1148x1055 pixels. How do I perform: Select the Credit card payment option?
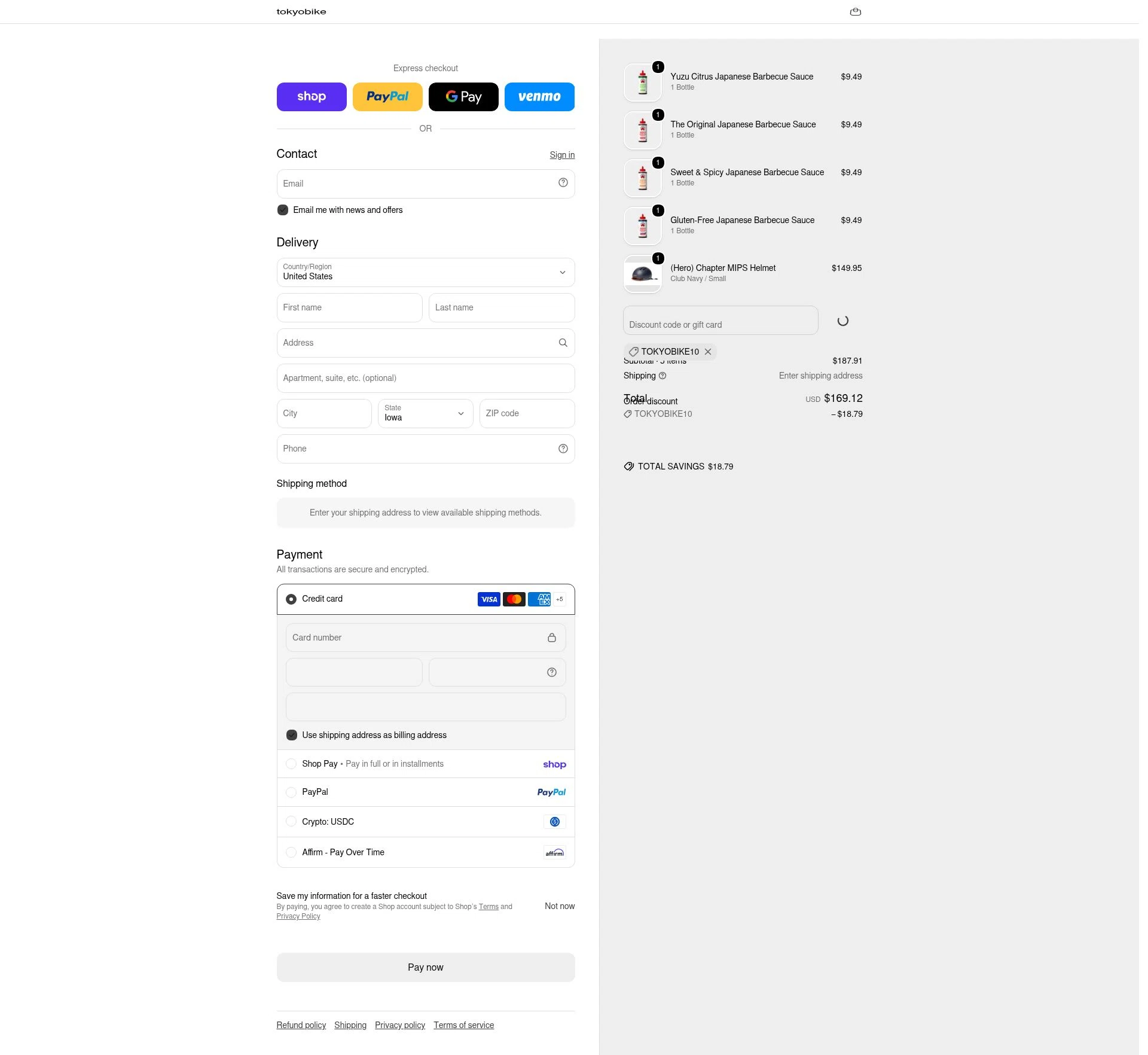point(291,599)
